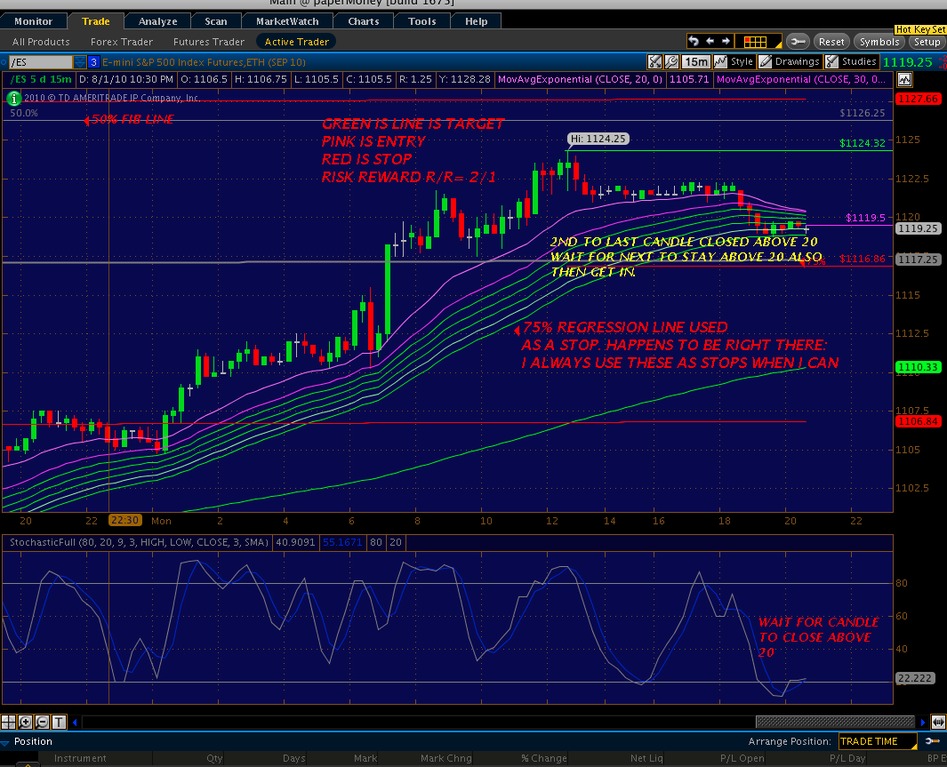Click the green info icon on chart

click(13, 98)
